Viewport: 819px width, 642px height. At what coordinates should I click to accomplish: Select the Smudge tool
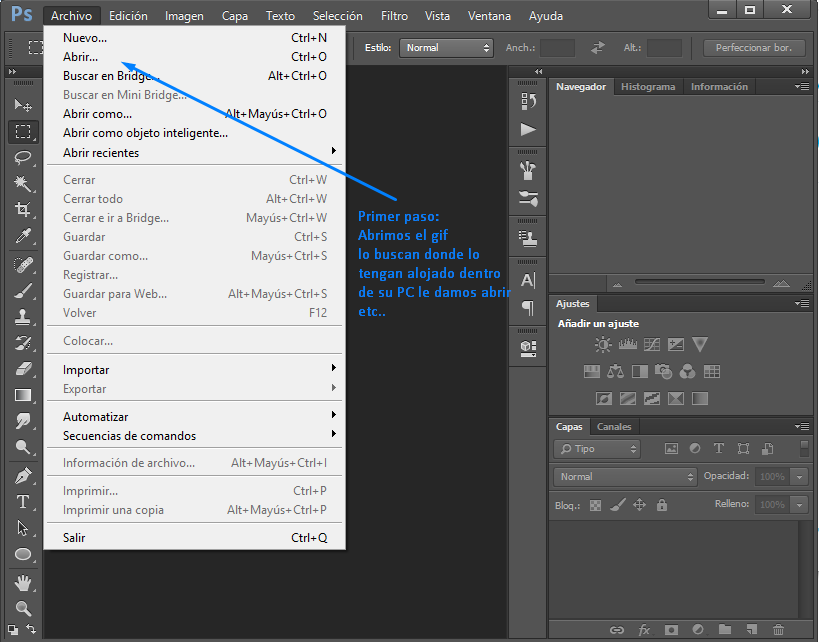click(x=22, y=421)
